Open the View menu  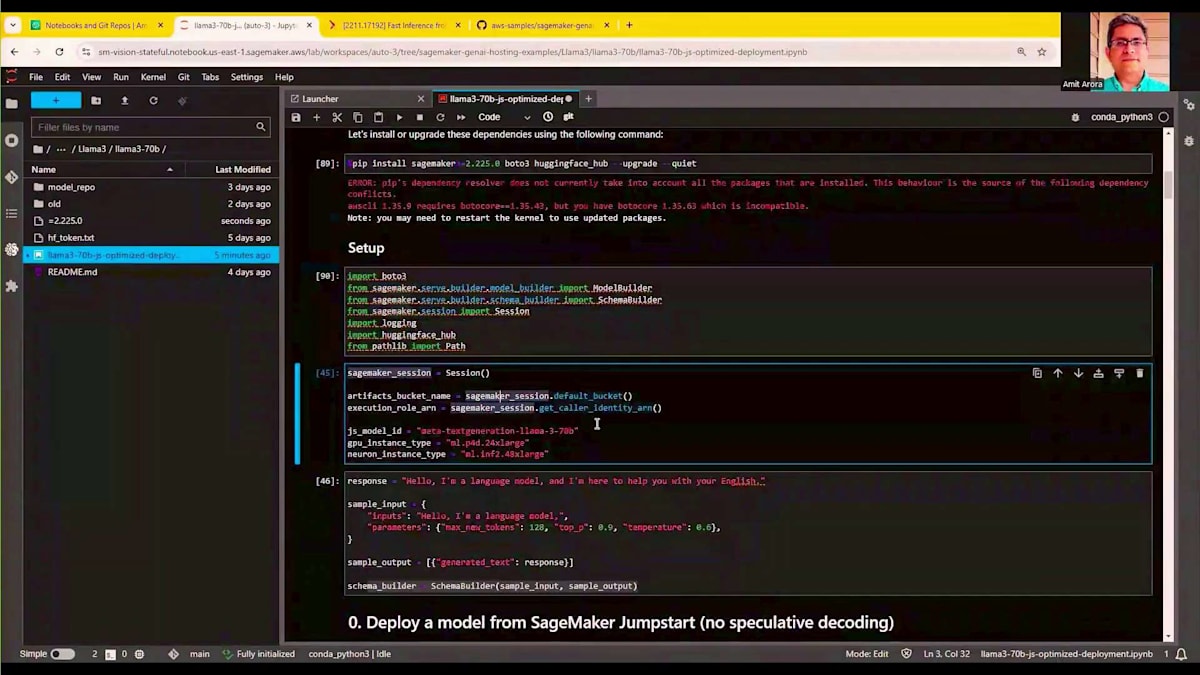coord(91,77)
